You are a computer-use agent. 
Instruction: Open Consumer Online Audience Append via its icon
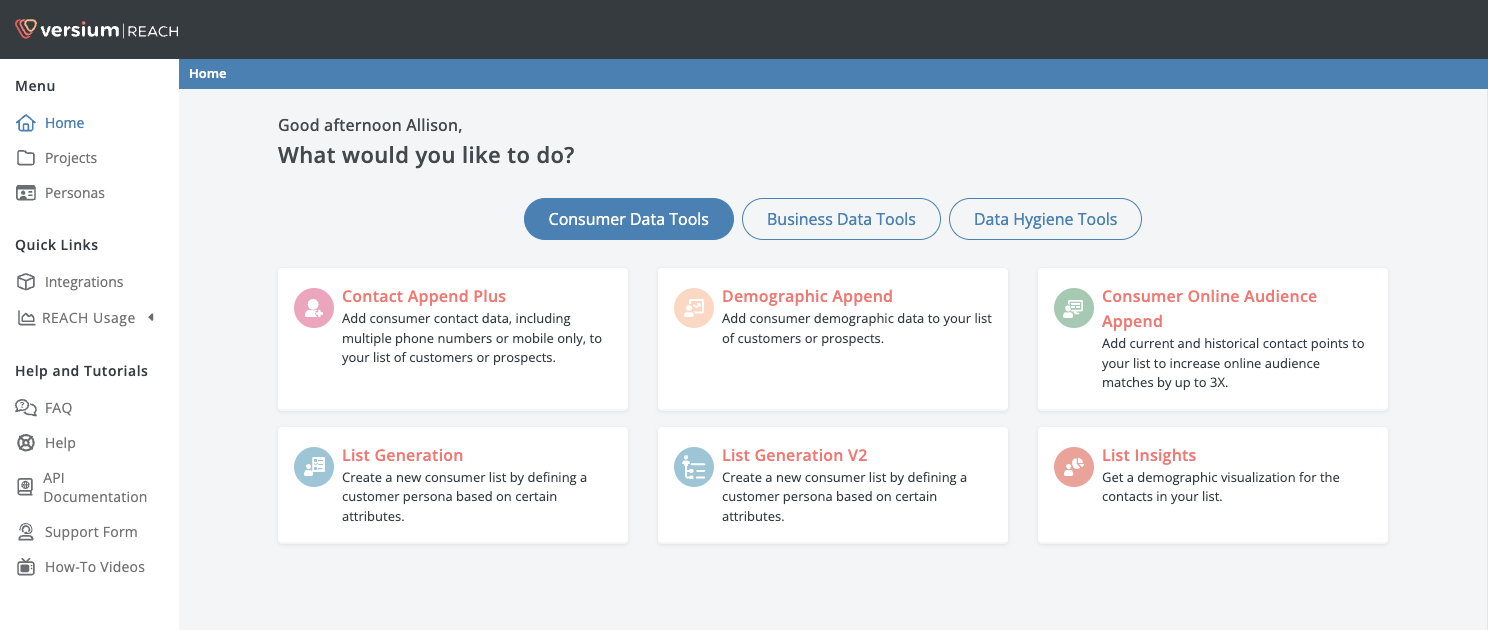[x=1073, y=308]
